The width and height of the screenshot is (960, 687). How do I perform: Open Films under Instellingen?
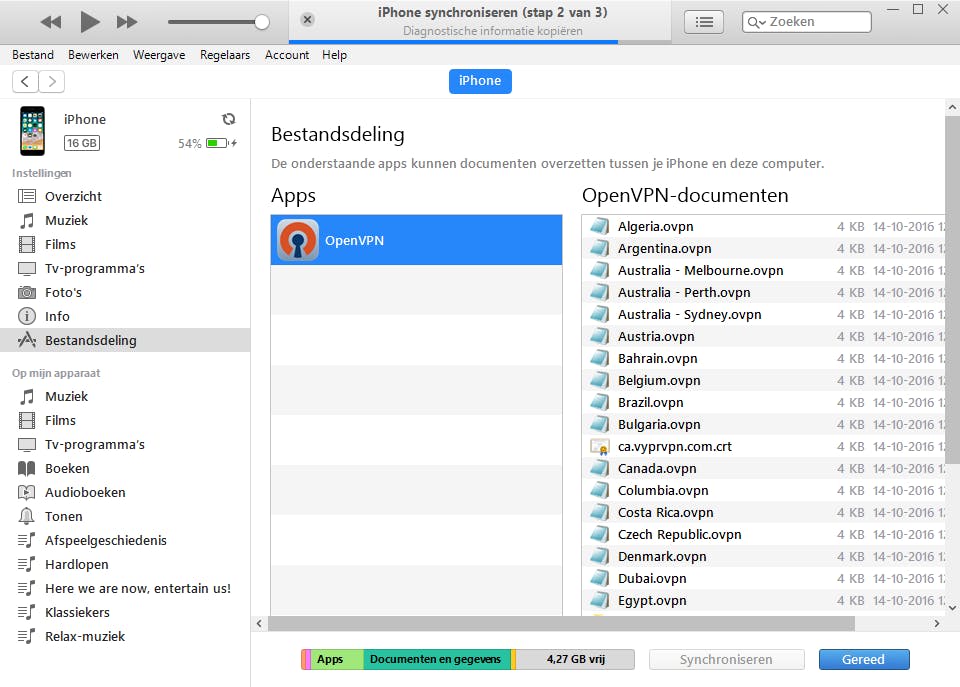tap(125, 244)
